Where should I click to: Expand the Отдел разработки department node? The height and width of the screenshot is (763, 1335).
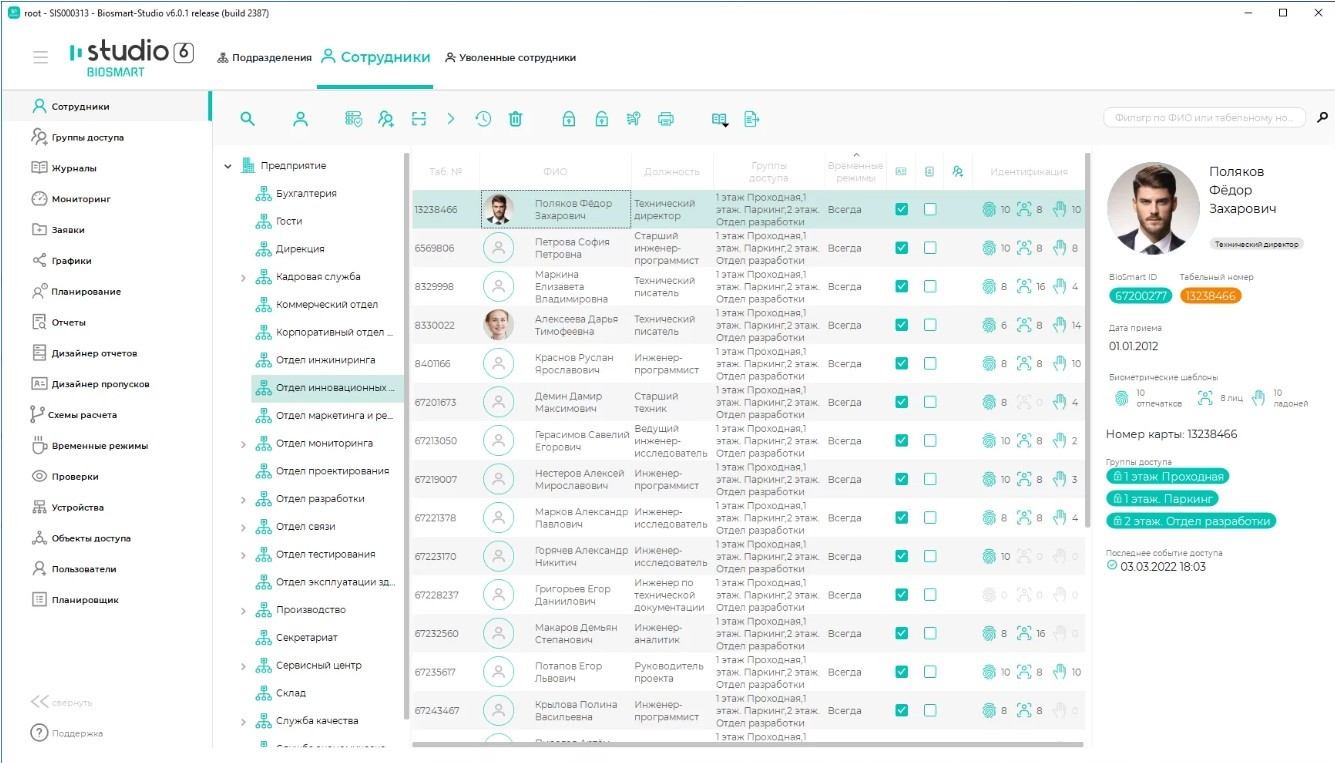click(243, 499)
